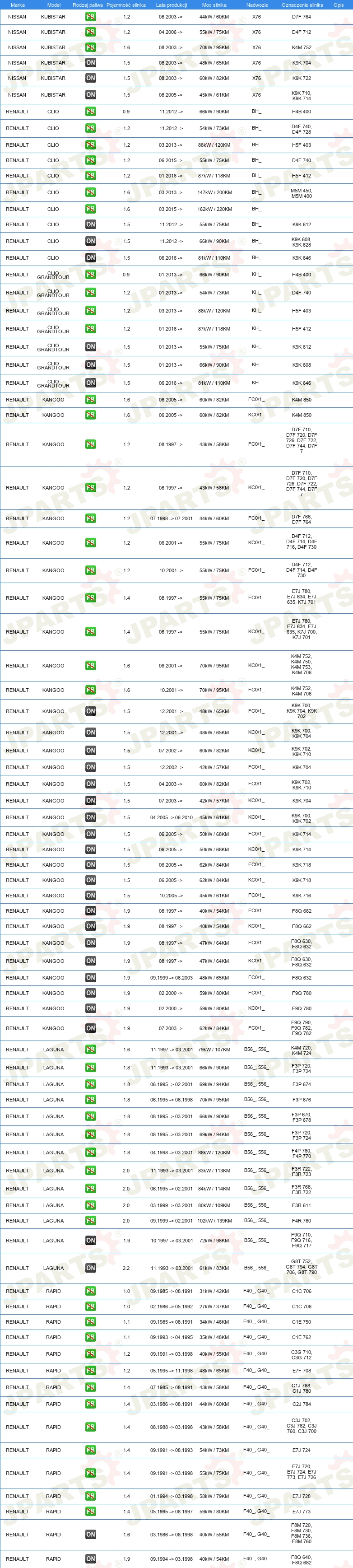Click the diesel ON icon in the Clio K9K 608, K9K 628 row

[90, 241]
